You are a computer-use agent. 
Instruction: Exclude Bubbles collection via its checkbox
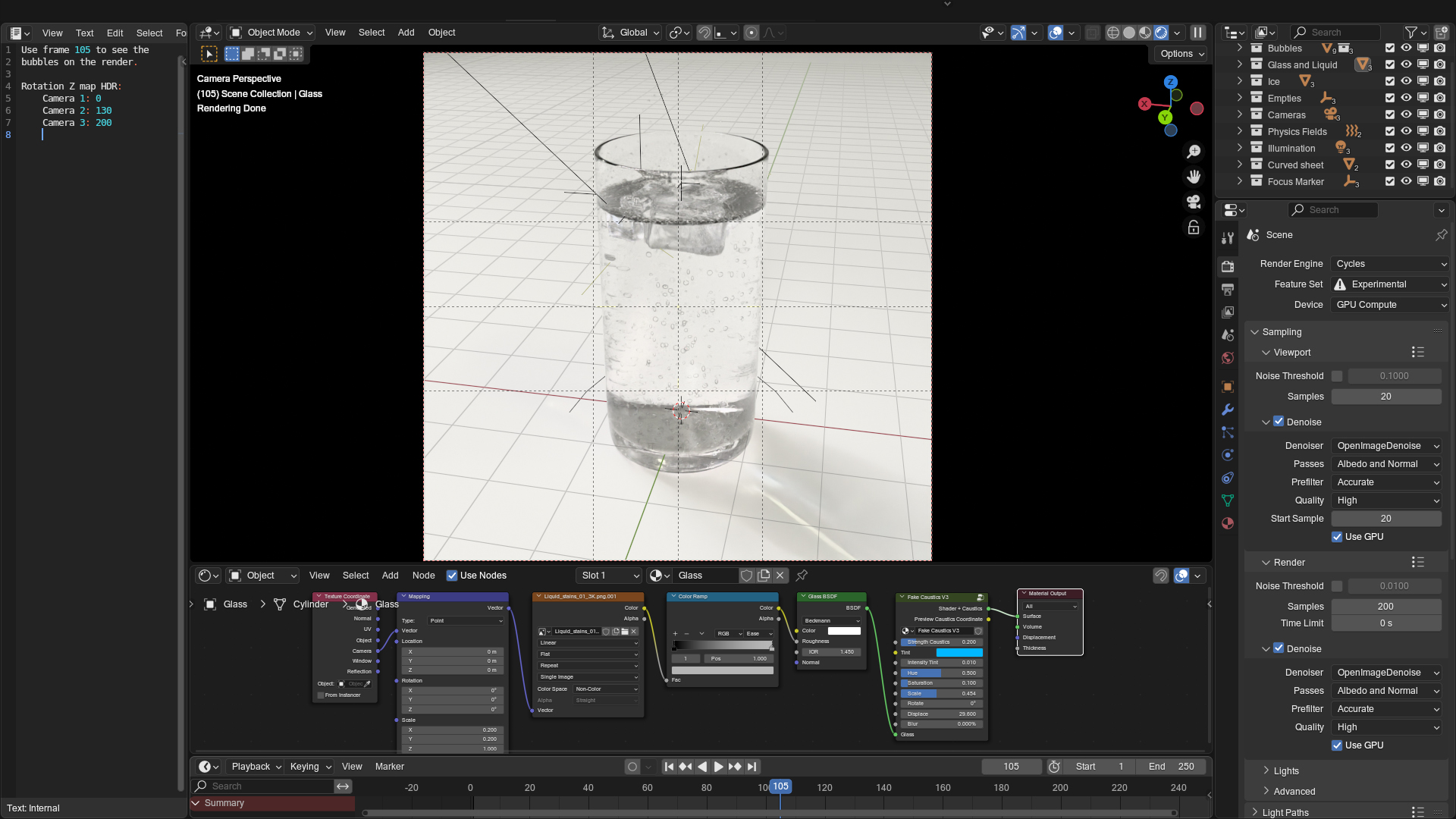[1390, 48]
